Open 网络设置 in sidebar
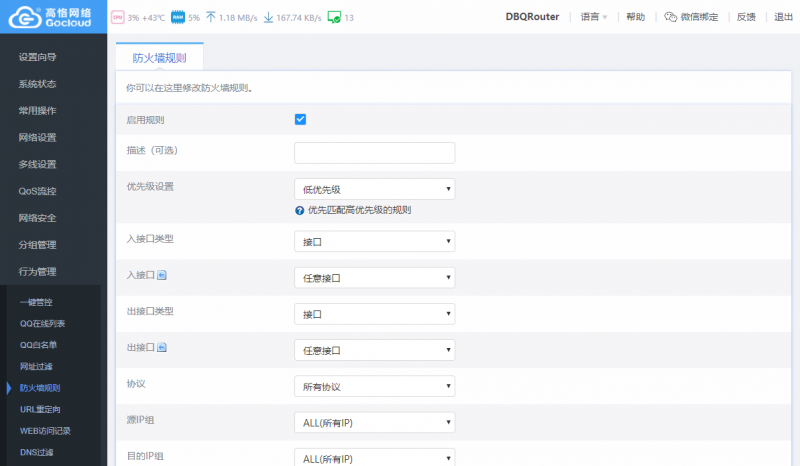Screen dimensions: 800x466 point(37,137)
